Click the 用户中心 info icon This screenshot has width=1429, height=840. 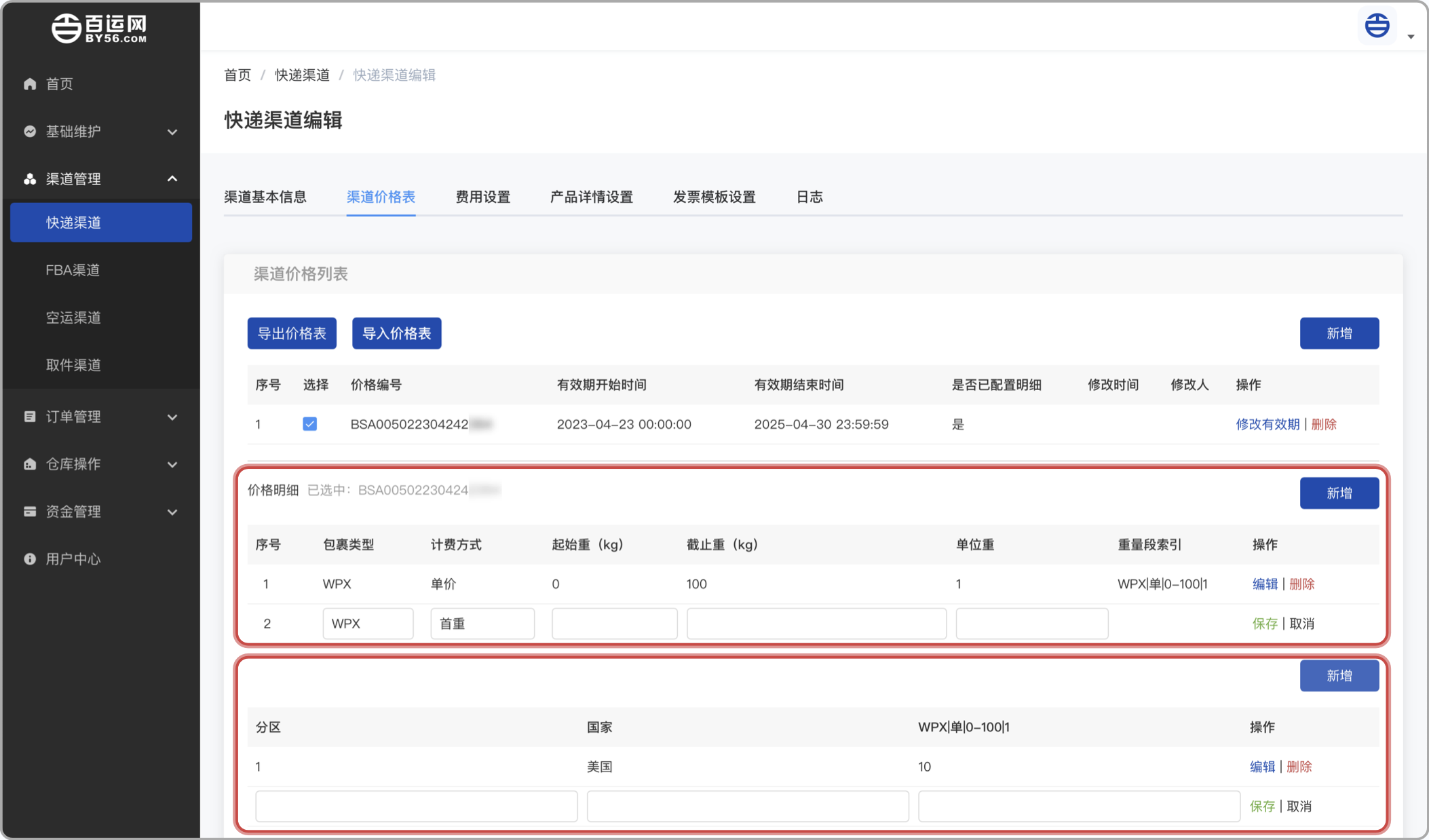coord(30,559)
